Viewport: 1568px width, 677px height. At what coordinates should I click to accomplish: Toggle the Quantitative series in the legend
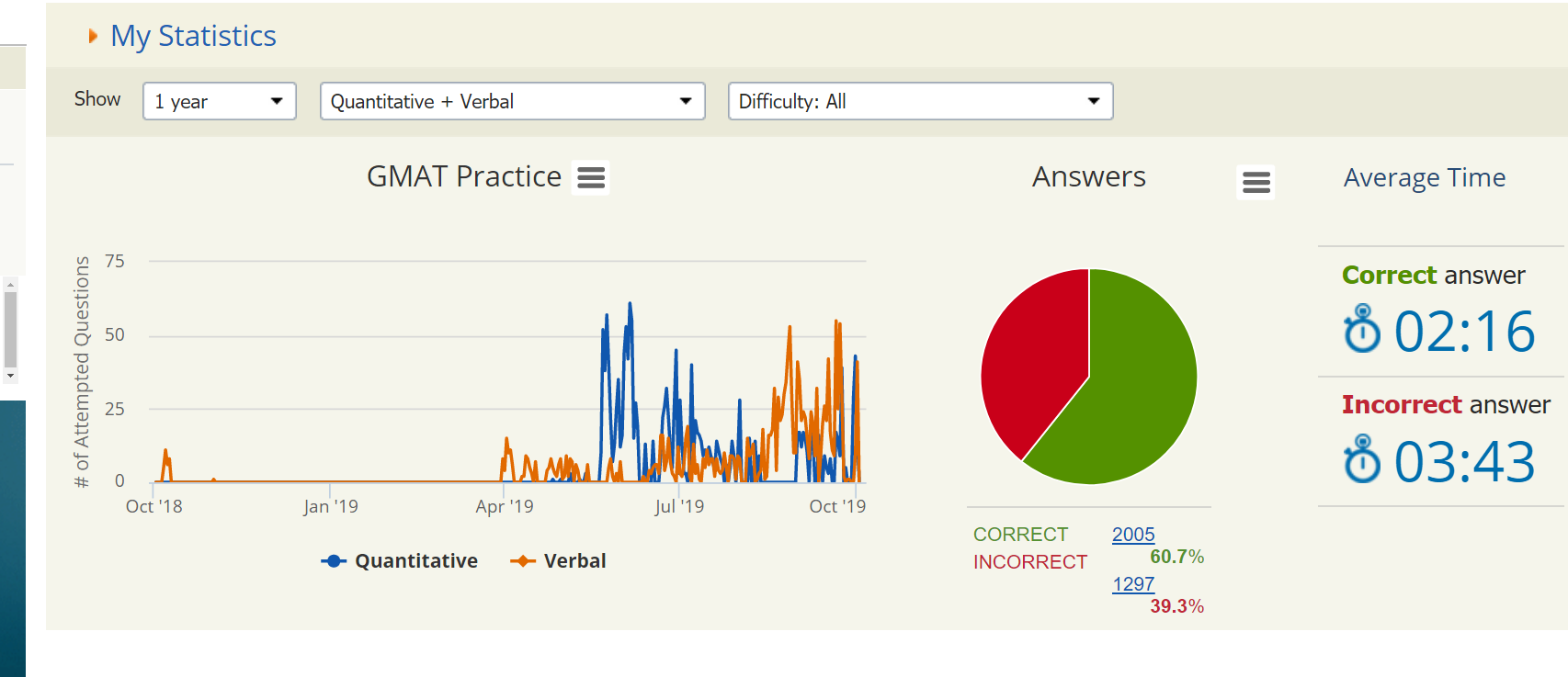pyautogui.click(x=415, y=561)
